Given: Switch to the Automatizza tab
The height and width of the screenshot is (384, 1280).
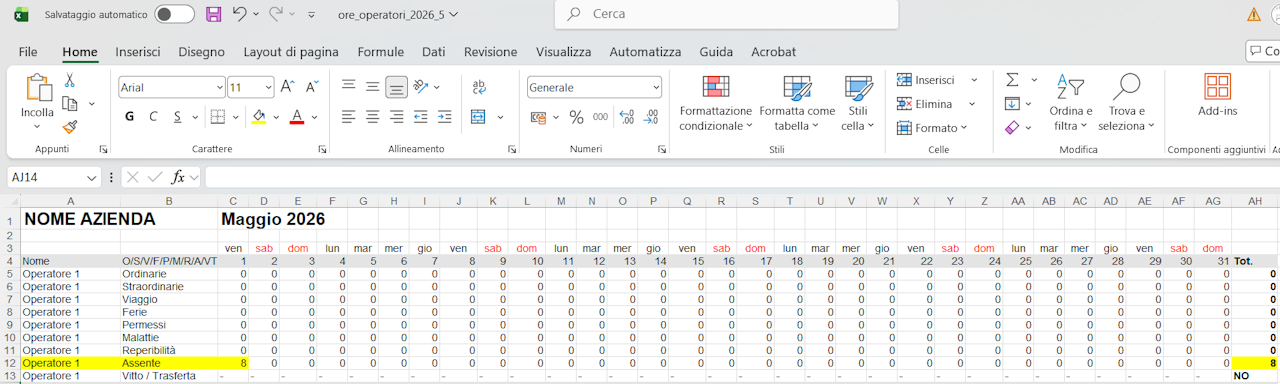Looking at the screenshot, I should 645,52.
